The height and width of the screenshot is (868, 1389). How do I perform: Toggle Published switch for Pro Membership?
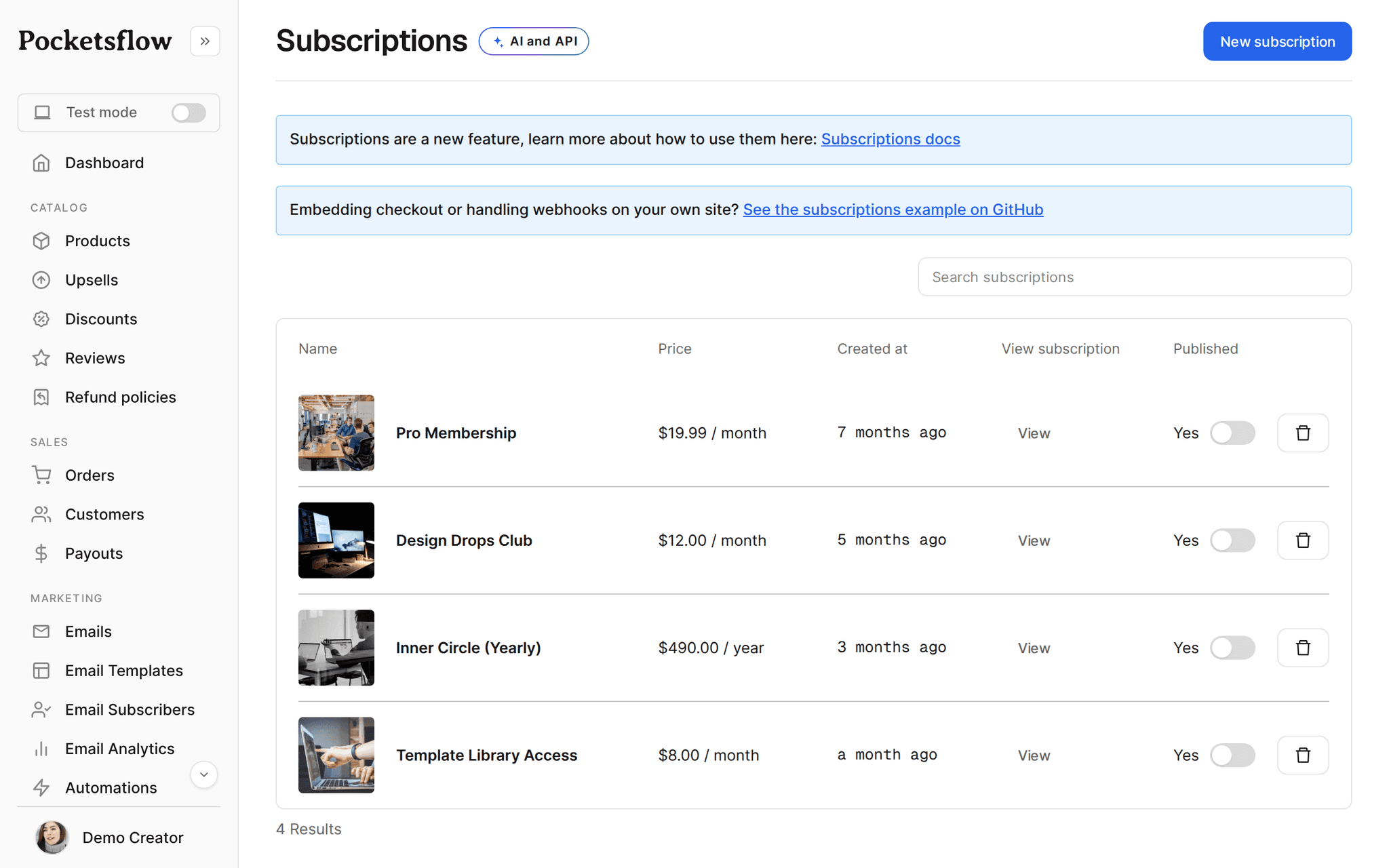1232,433
